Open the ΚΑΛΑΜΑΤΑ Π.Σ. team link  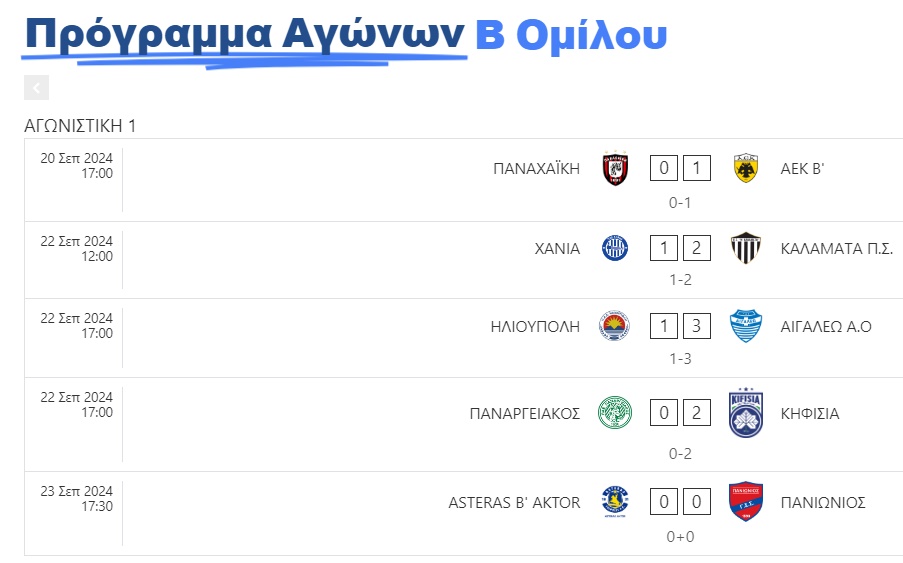(836, 249)
